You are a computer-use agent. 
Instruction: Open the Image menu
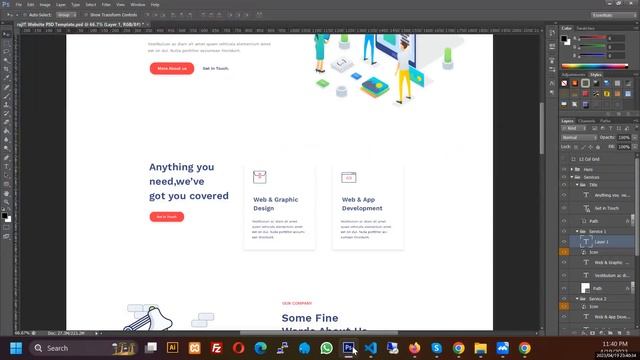click(45, 4)
